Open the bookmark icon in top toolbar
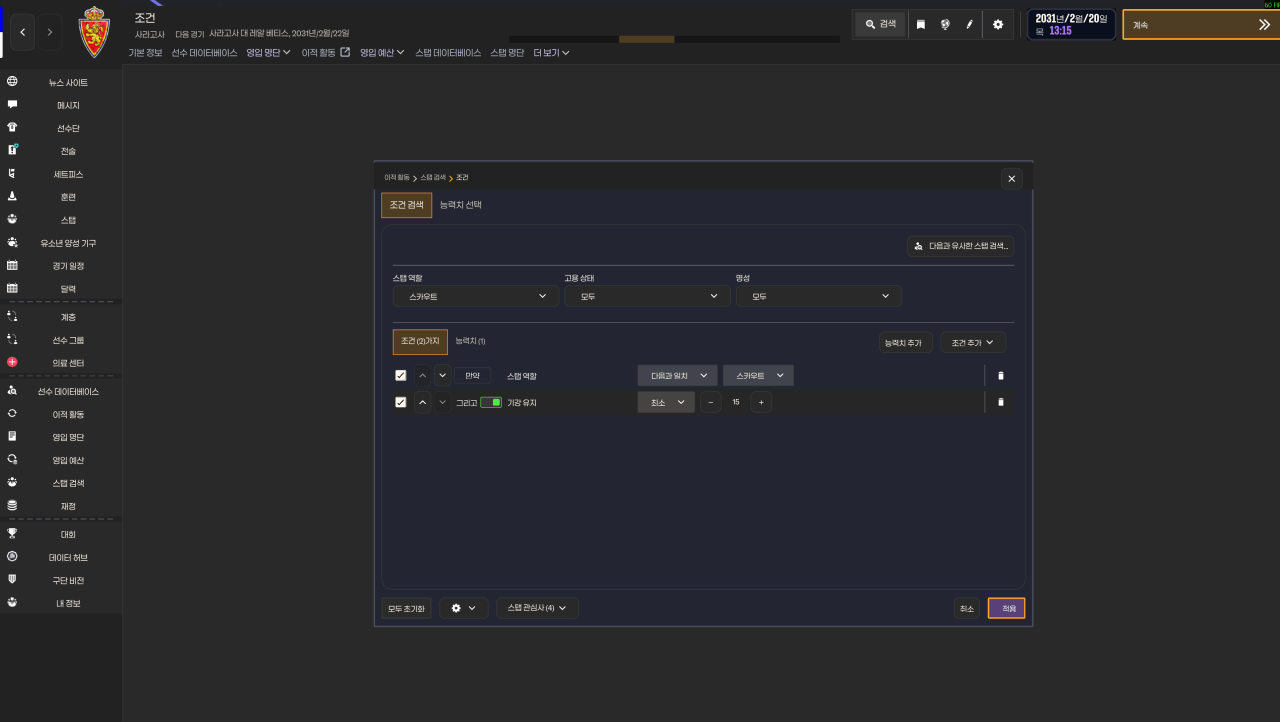This screenshot has height=722, width=1280. [921, 24]
